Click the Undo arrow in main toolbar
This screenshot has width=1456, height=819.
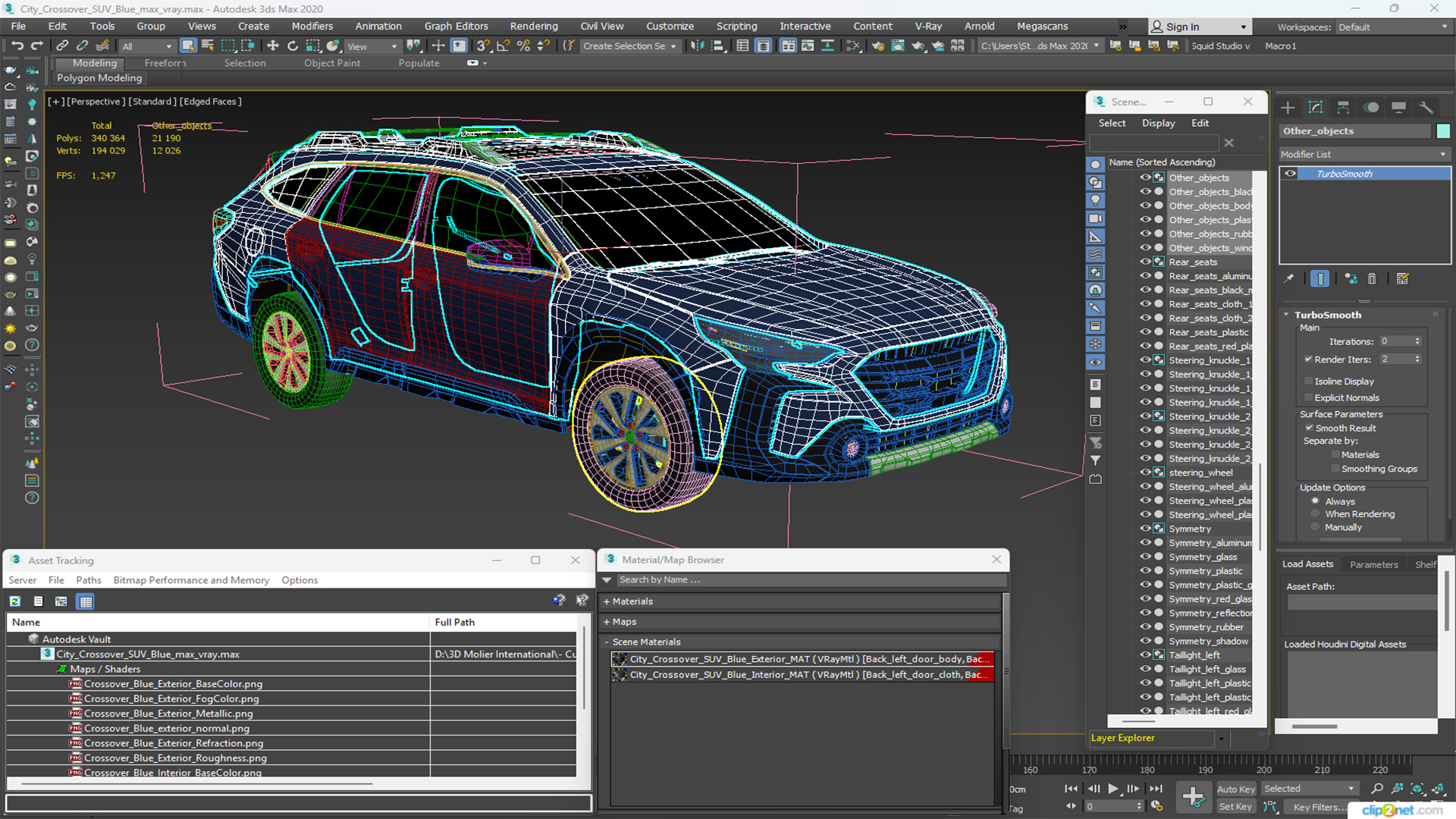pos(17,46)
